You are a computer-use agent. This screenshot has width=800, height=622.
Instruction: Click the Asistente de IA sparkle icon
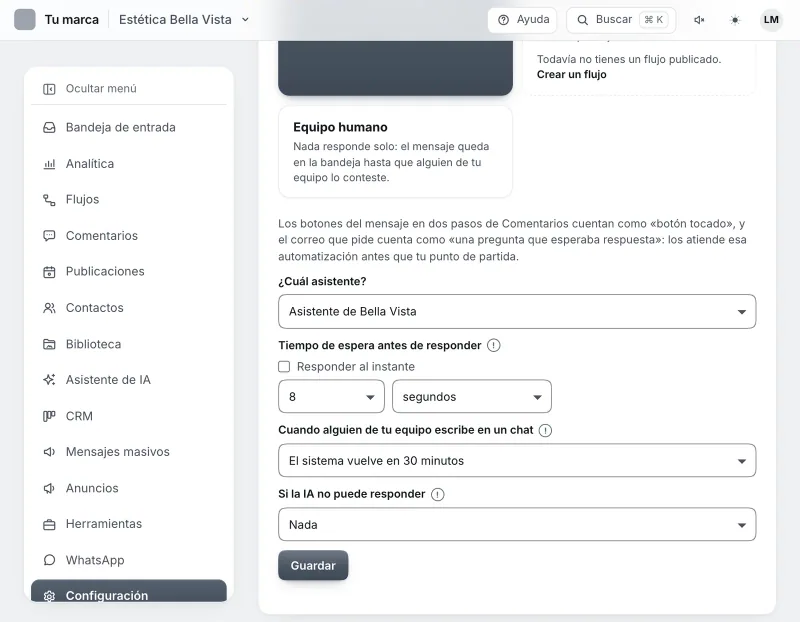pos(49,380)
